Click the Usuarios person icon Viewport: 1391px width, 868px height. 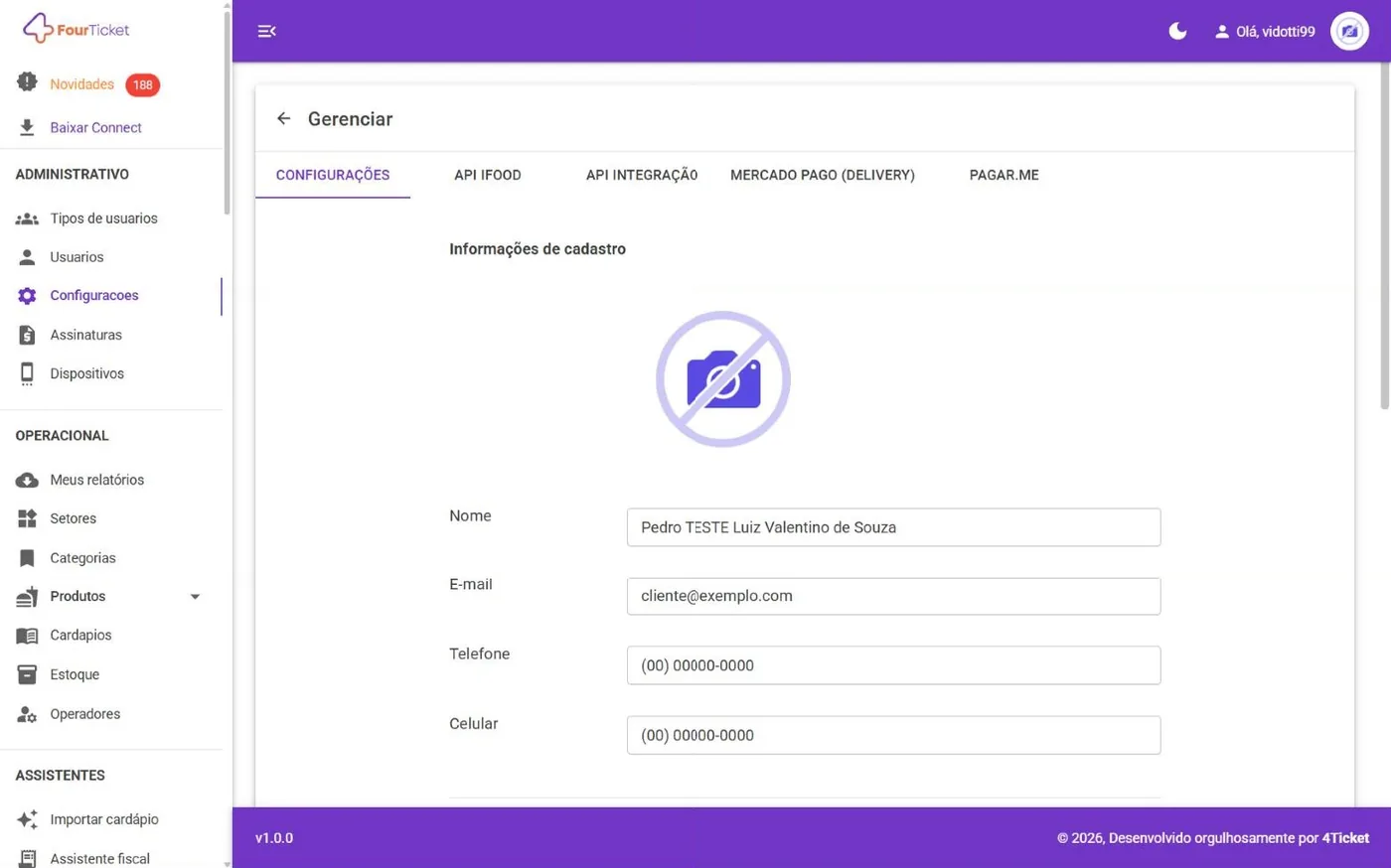point(27,257)
